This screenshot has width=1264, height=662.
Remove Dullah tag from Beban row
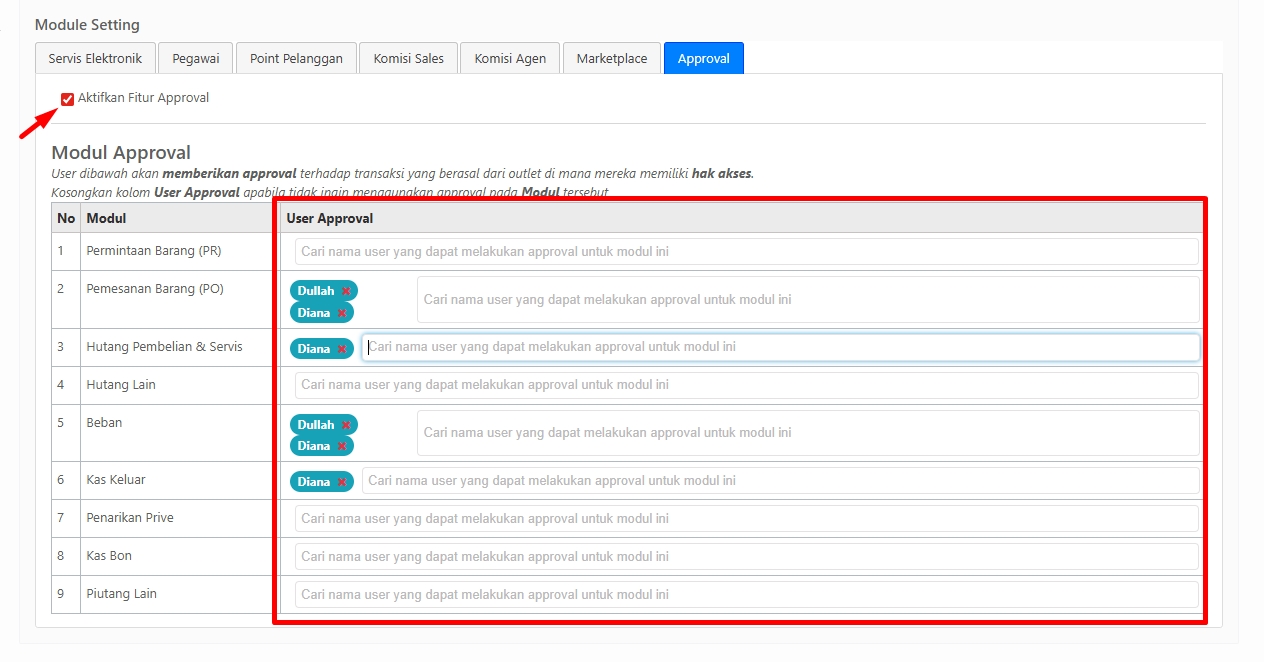(x=346, y=425)
